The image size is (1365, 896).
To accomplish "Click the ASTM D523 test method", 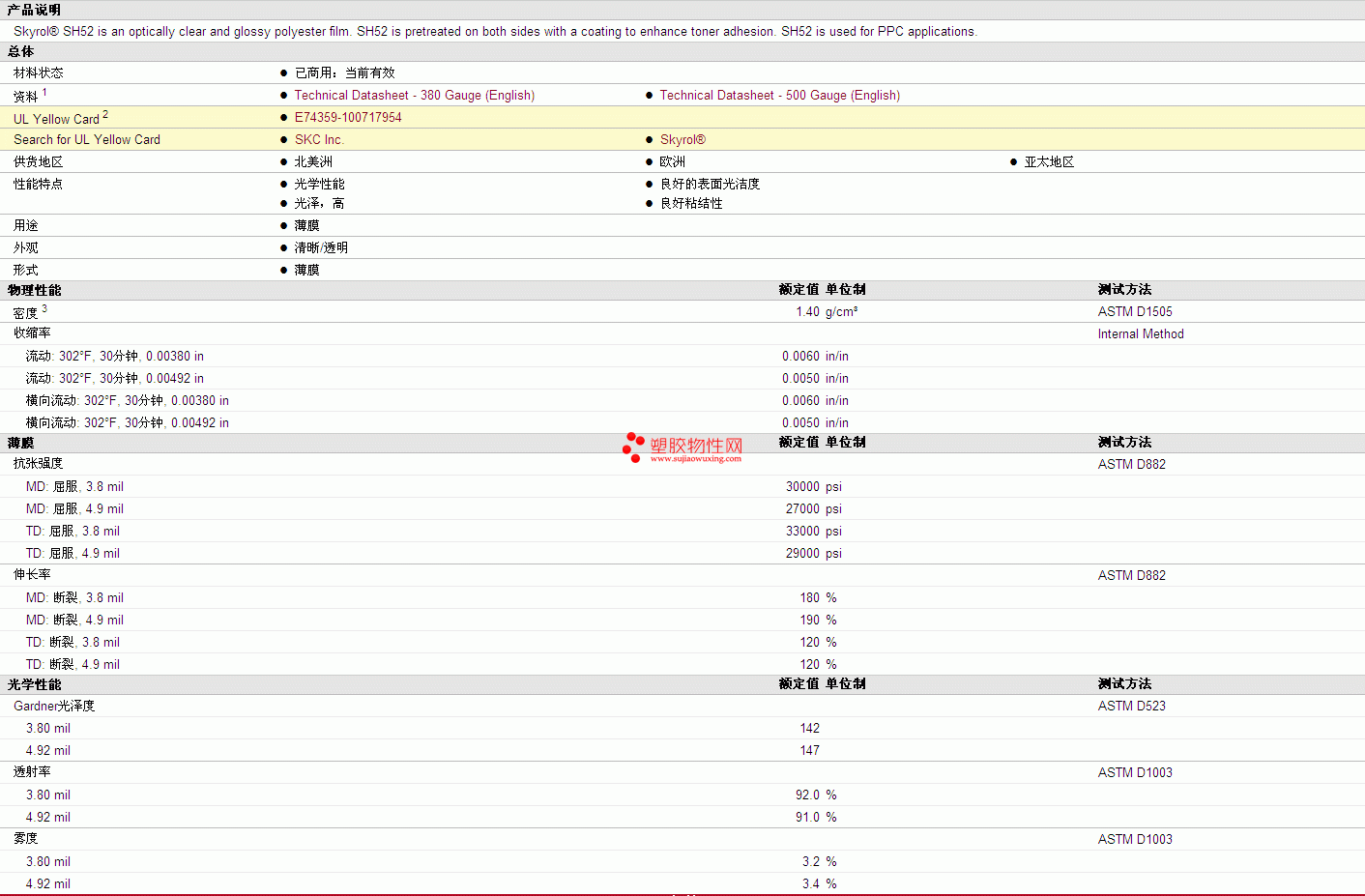I will (x=1132, y=706).
